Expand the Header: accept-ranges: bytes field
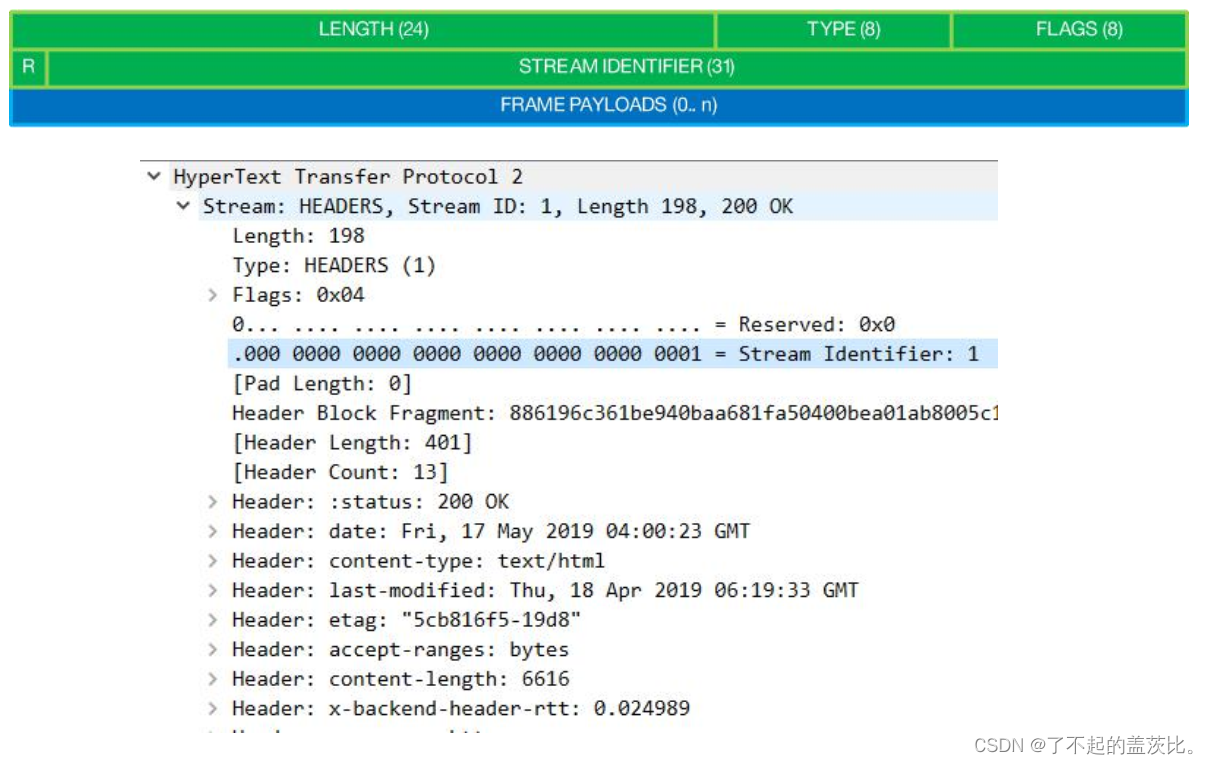Screen dimensions: 1208x764 [x=212, y=649]
